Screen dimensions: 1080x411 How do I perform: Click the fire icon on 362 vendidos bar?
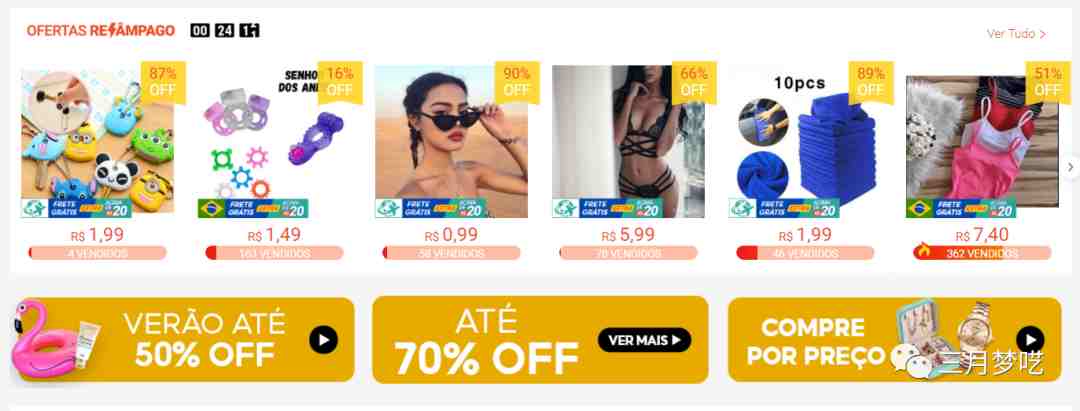(924, 253)
